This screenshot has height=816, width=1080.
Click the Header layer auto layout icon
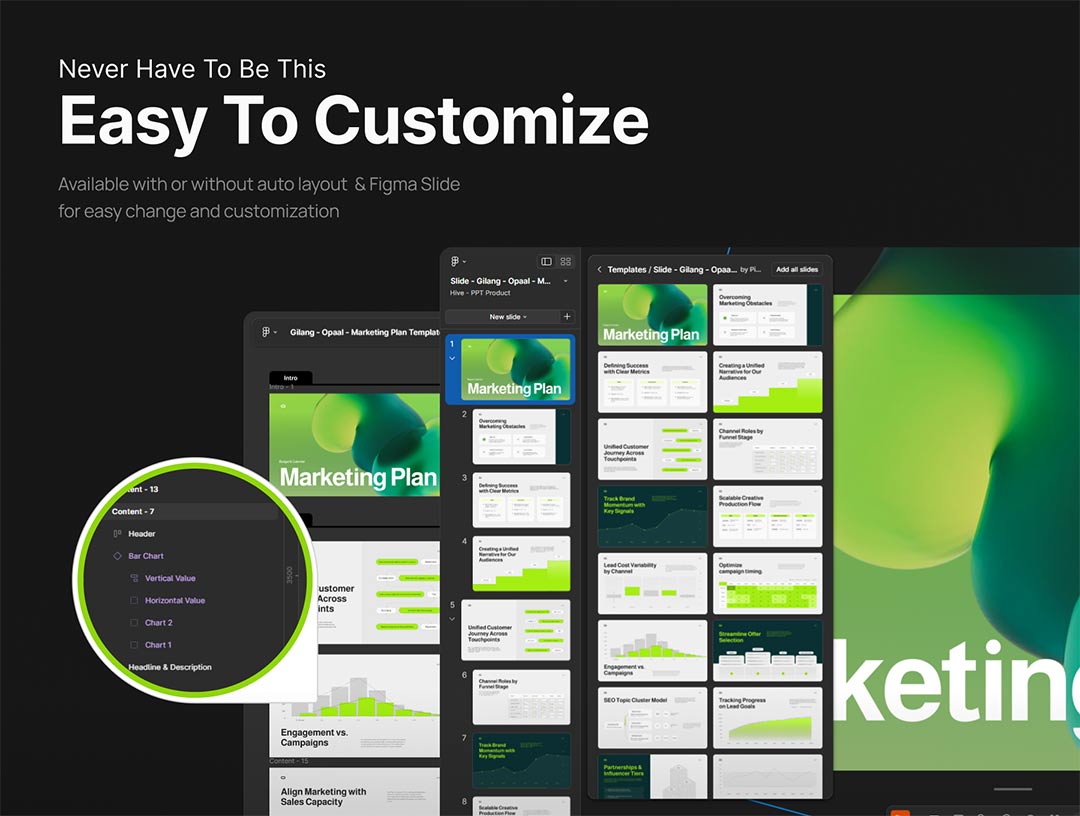[117, 534]
